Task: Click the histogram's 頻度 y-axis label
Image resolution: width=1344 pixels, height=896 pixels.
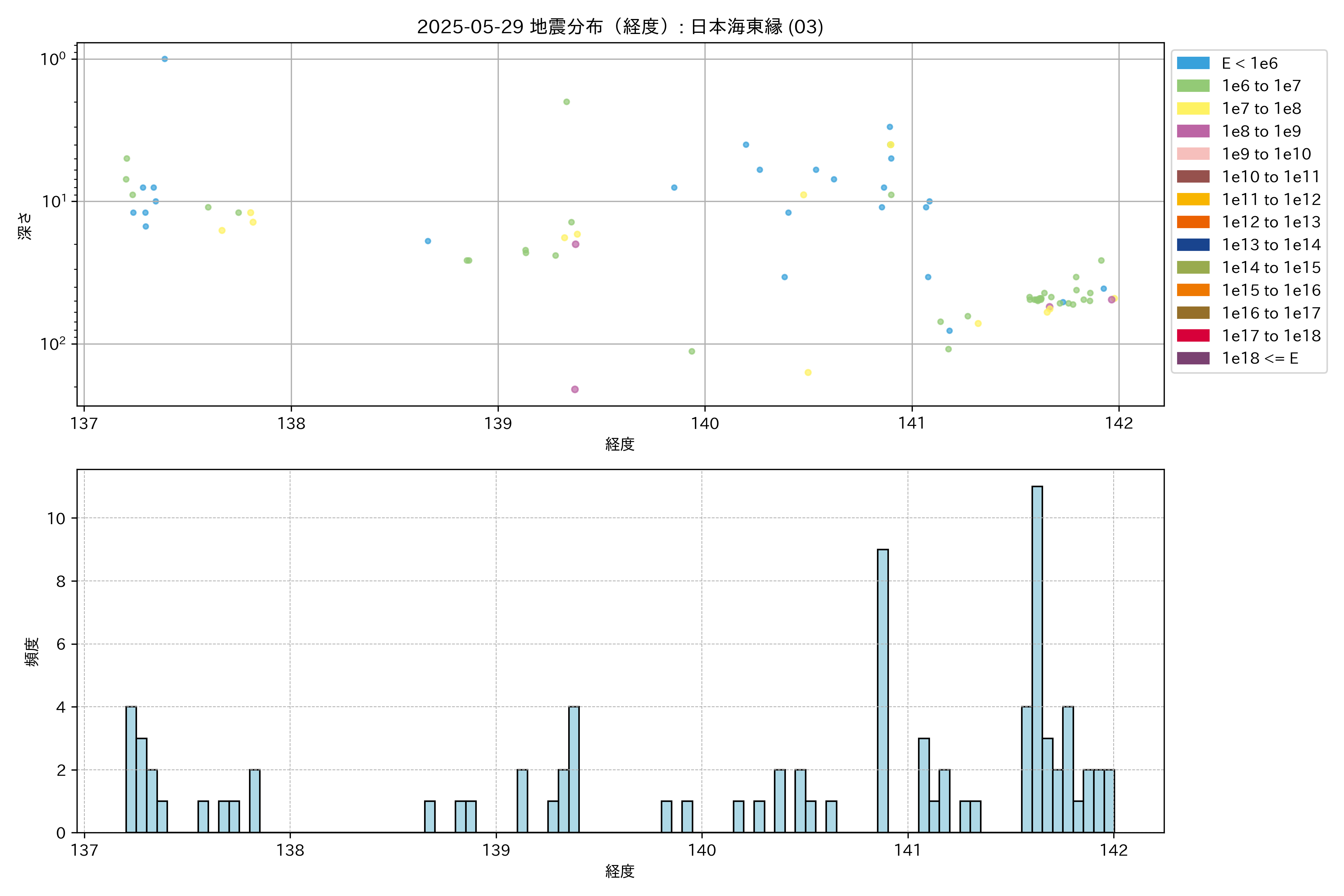Action: point(32,651)
